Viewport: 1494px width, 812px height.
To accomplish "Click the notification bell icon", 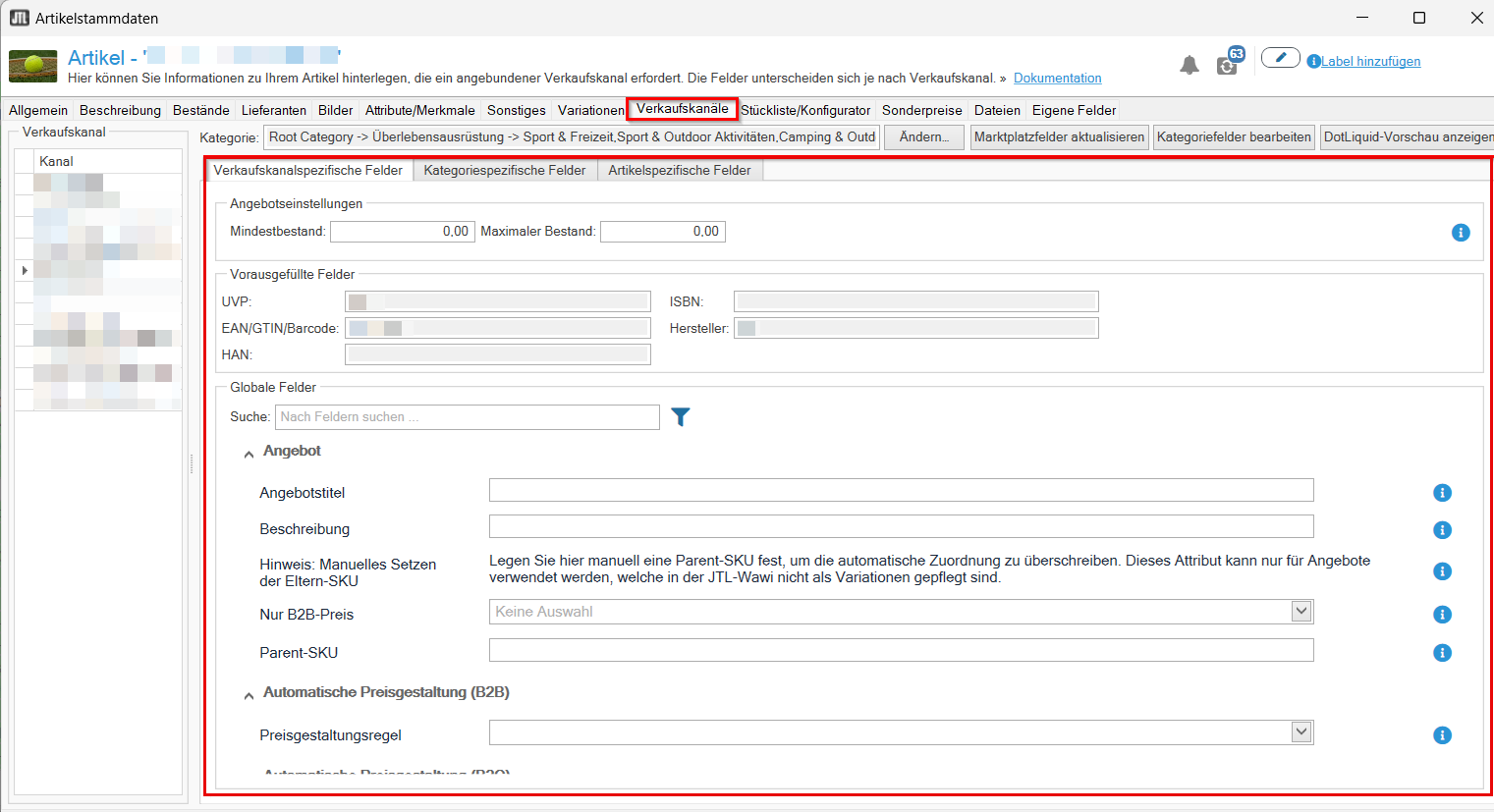I will [x=1189, y=65].
